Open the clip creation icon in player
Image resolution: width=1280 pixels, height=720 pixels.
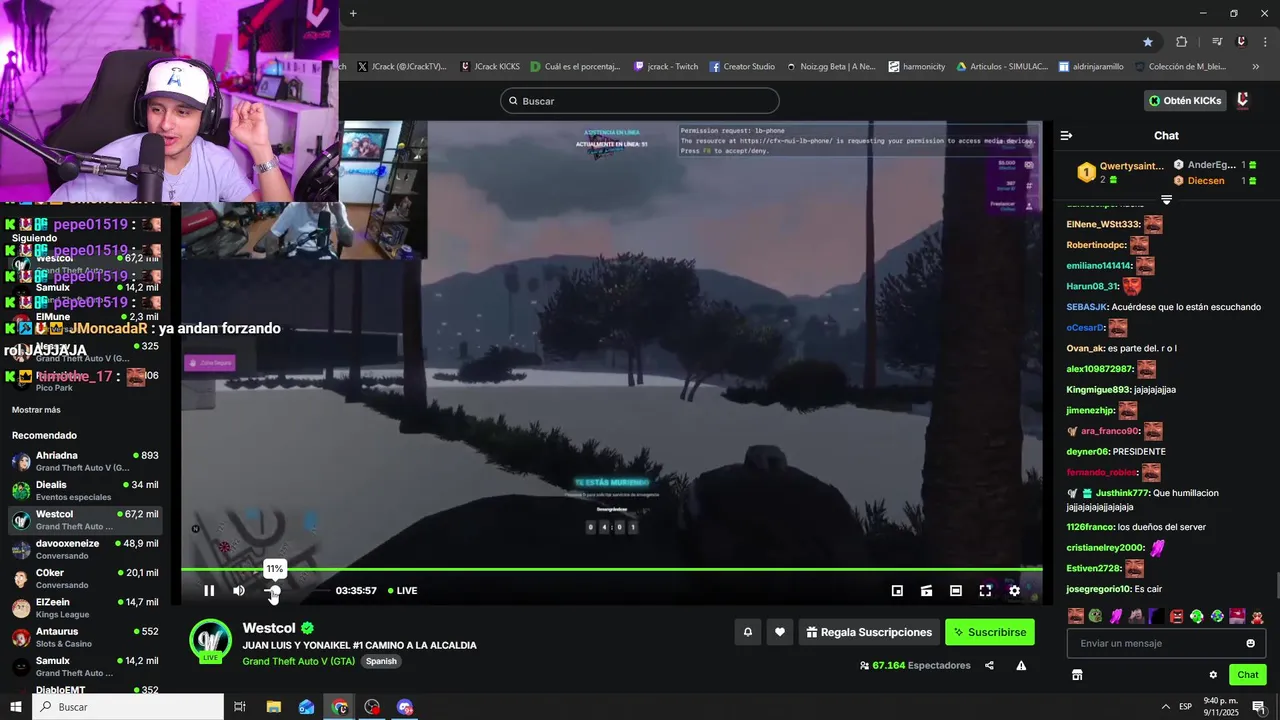pyautogui.click(x=927, y=591)
